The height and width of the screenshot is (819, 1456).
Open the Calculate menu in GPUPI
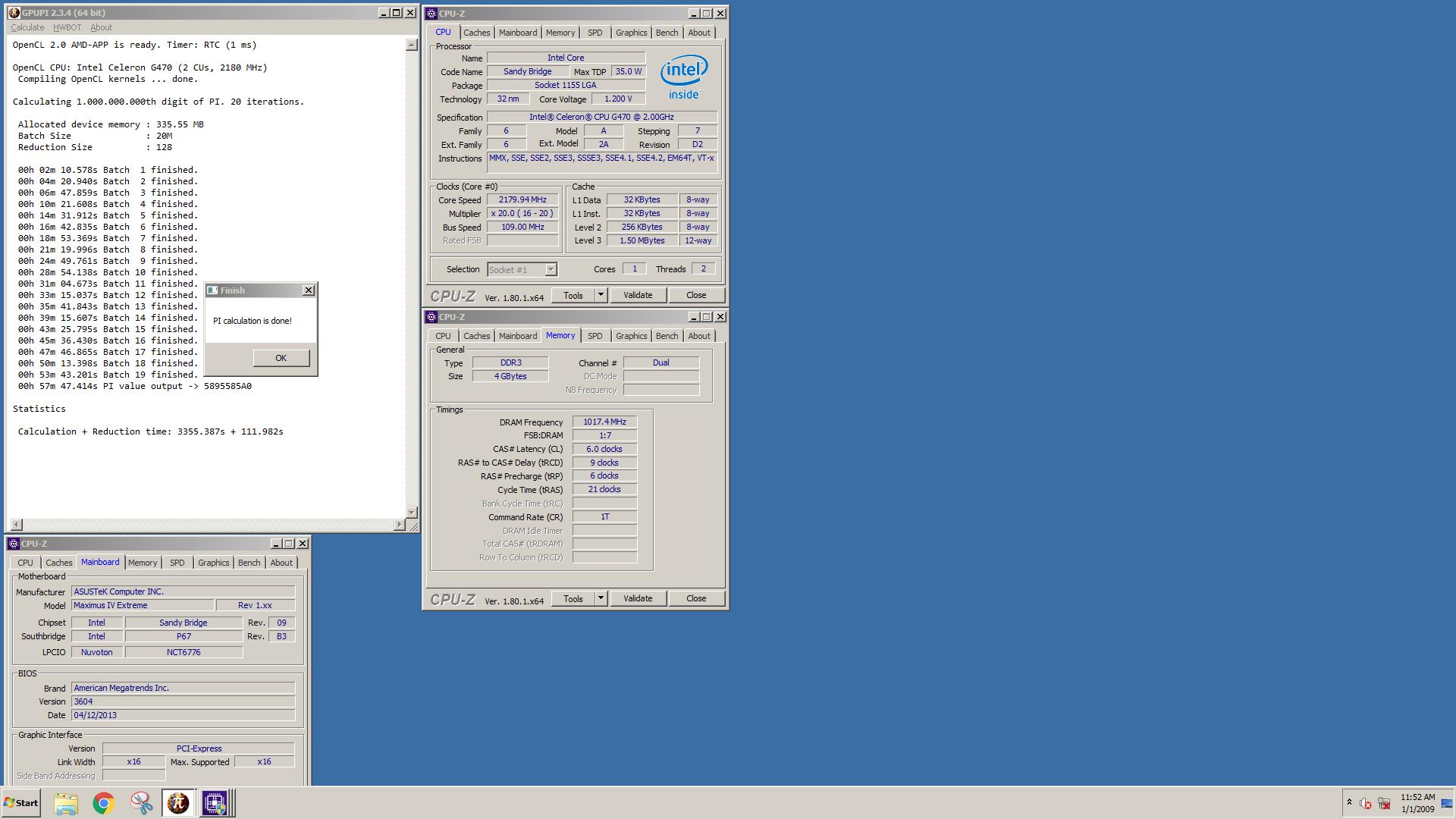[27, 27]
